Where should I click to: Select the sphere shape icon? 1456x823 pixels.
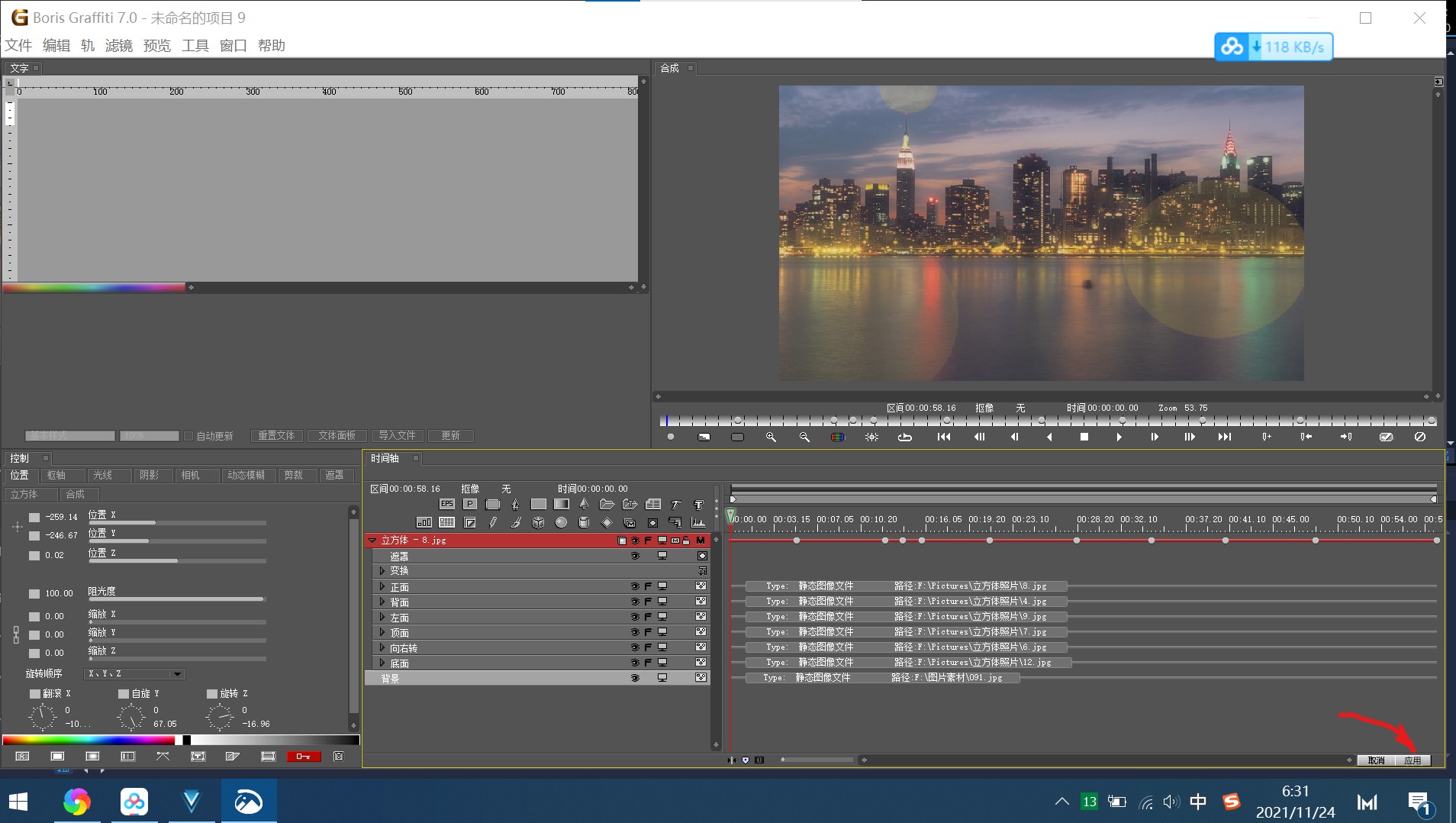pyautogui.click(x=561, y=523)
